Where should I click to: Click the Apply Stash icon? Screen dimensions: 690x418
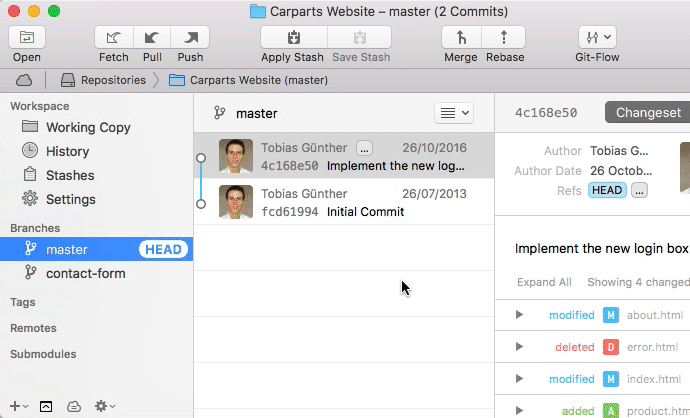293,37
